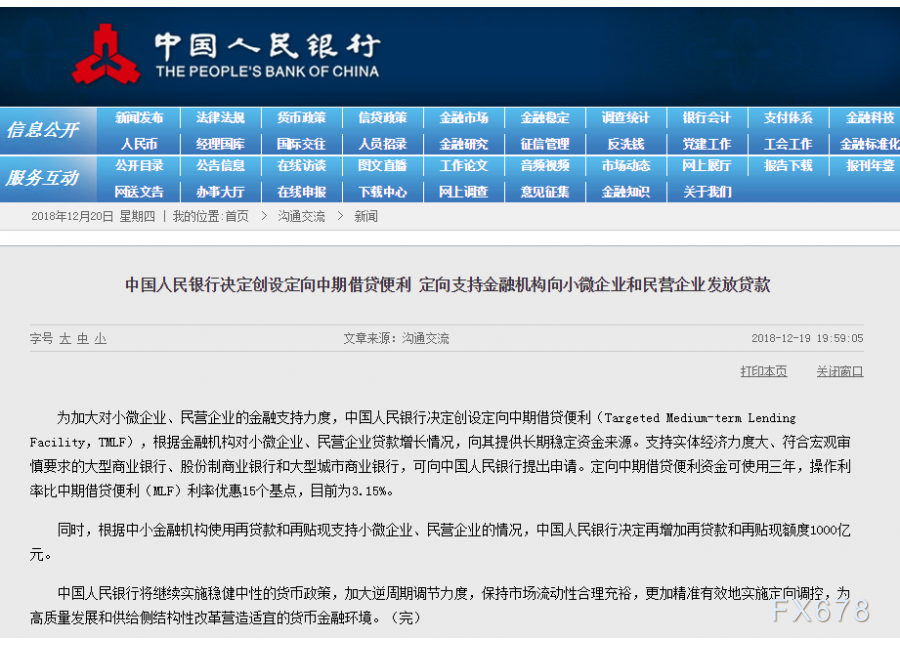Go to 工作论文 section
This screenshot has height=646, width=900.
click(464, 166)
